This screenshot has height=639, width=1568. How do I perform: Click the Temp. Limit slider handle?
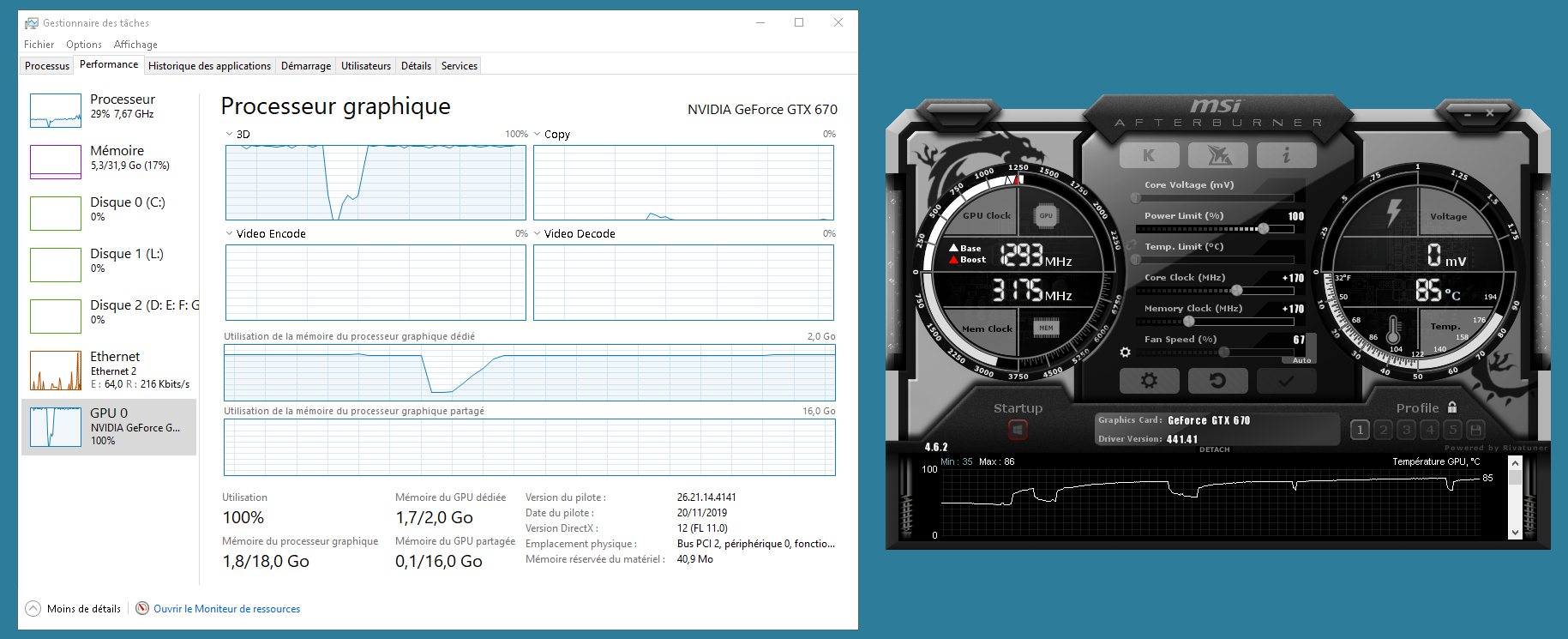click(x=1136, y=260)
